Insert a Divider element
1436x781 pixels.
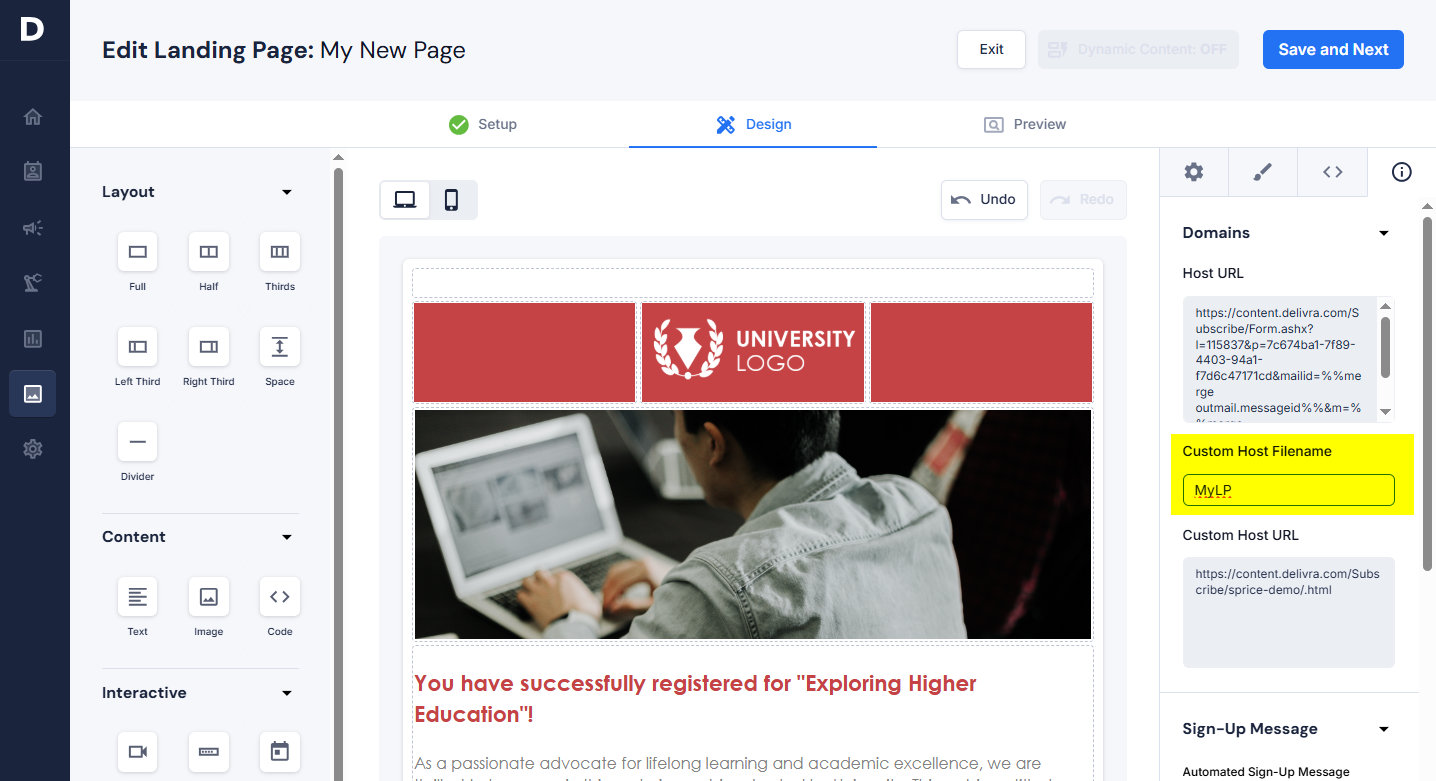tap(138, 442)
